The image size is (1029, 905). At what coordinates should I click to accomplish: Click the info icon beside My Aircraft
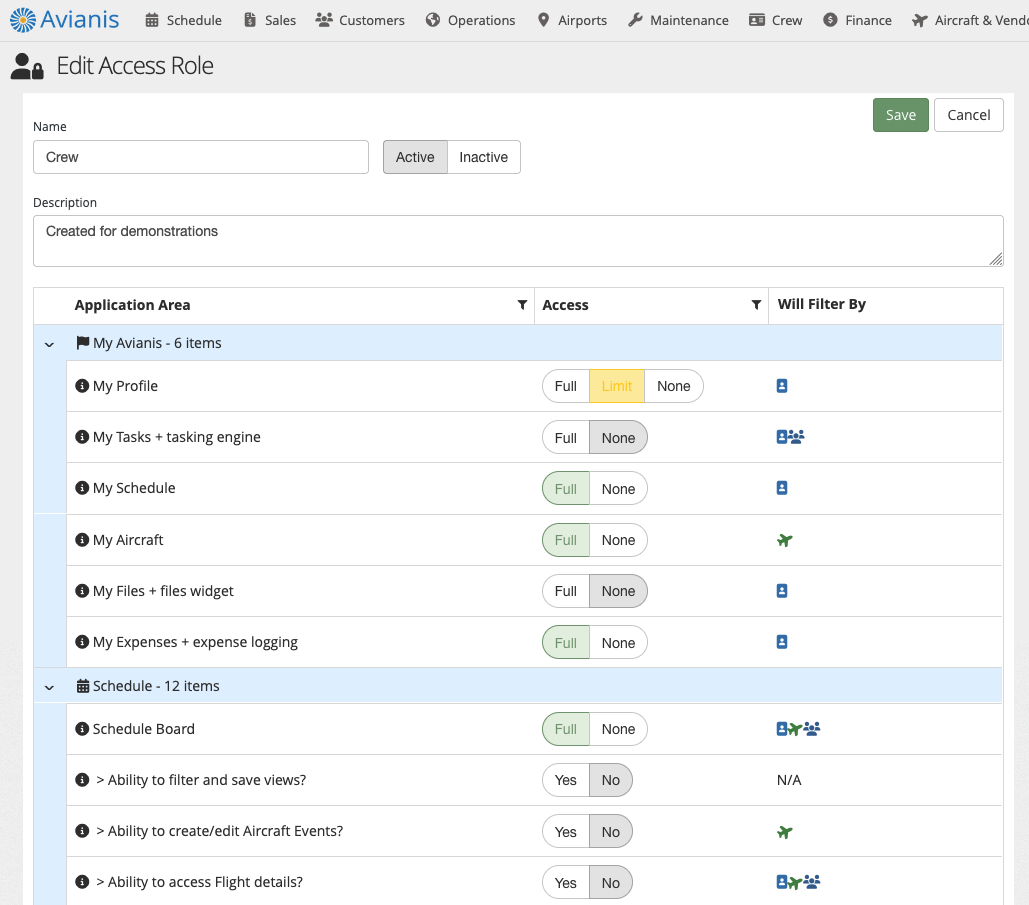point(82,540)
